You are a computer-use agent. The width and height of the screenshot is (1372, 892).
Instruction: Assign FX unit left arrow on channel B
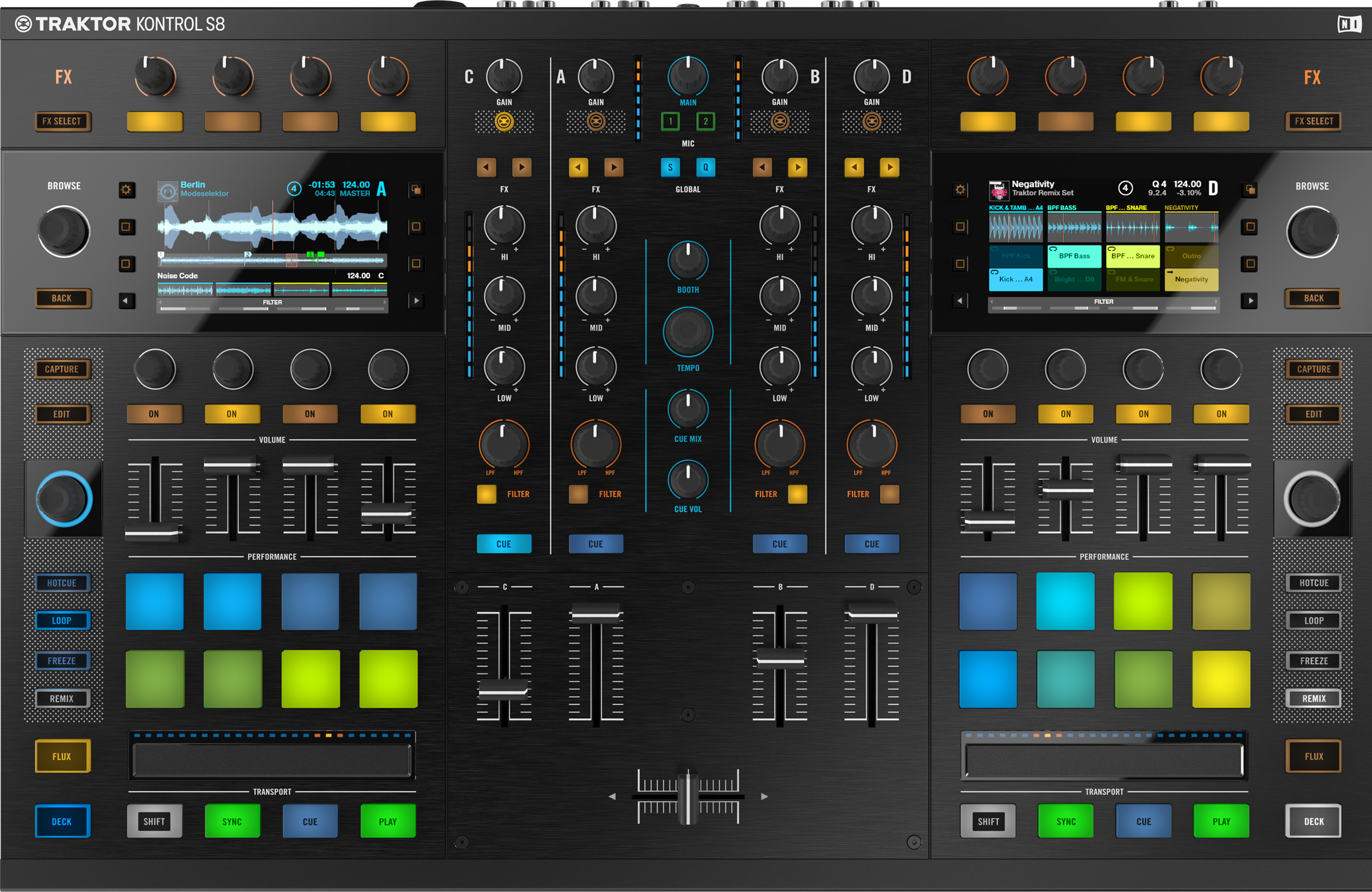[762, 168]
